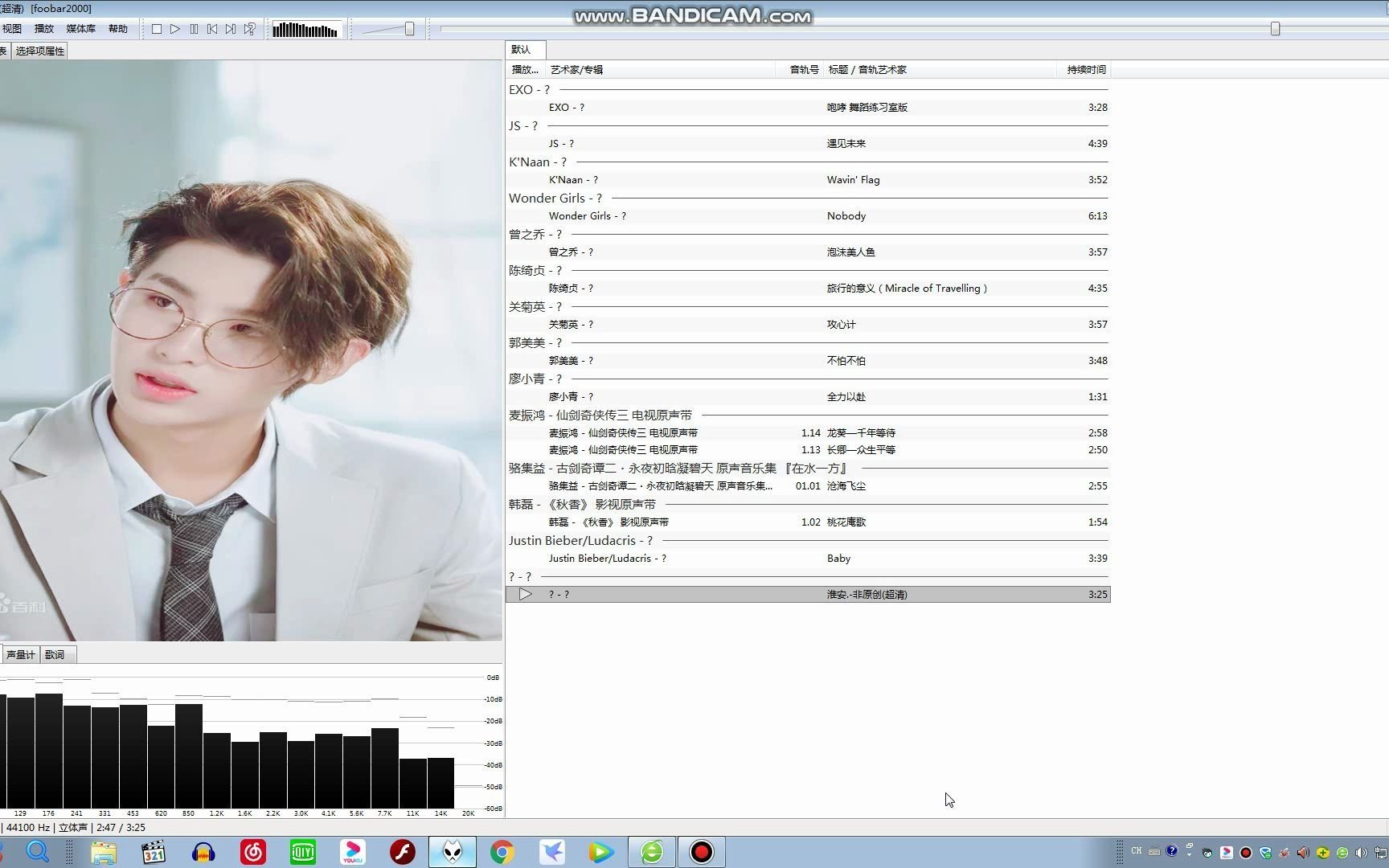The image size is (1389, 868).
Task: Select track 旅行的意义 (Miracle of Travelling)
Action: 808,289
